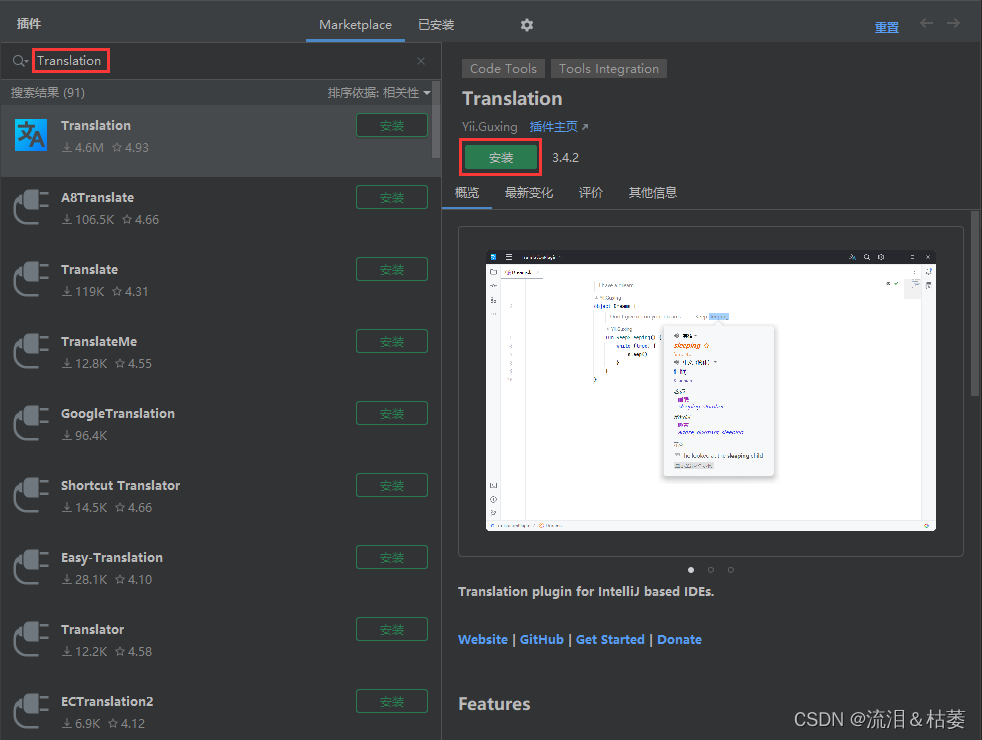Focus the Translation search input field
This screenshot has height=740, width=982.
click(222, 61)
